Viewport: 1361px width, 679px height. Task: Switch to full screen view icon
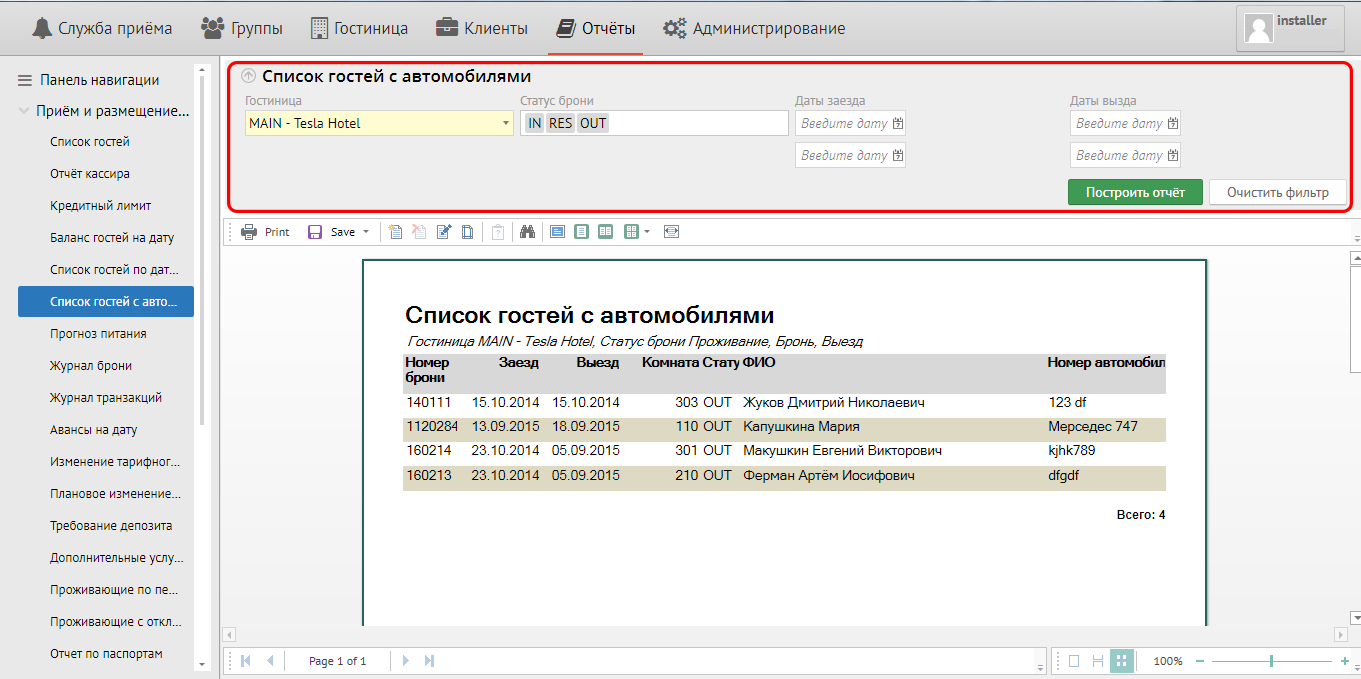(557, 232)
